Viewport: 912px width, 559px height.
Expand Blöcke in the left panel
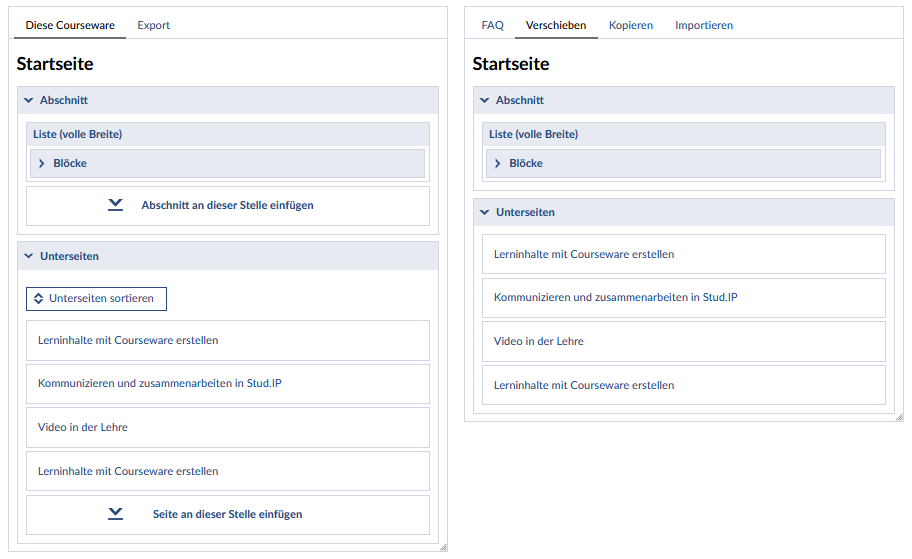42,163
